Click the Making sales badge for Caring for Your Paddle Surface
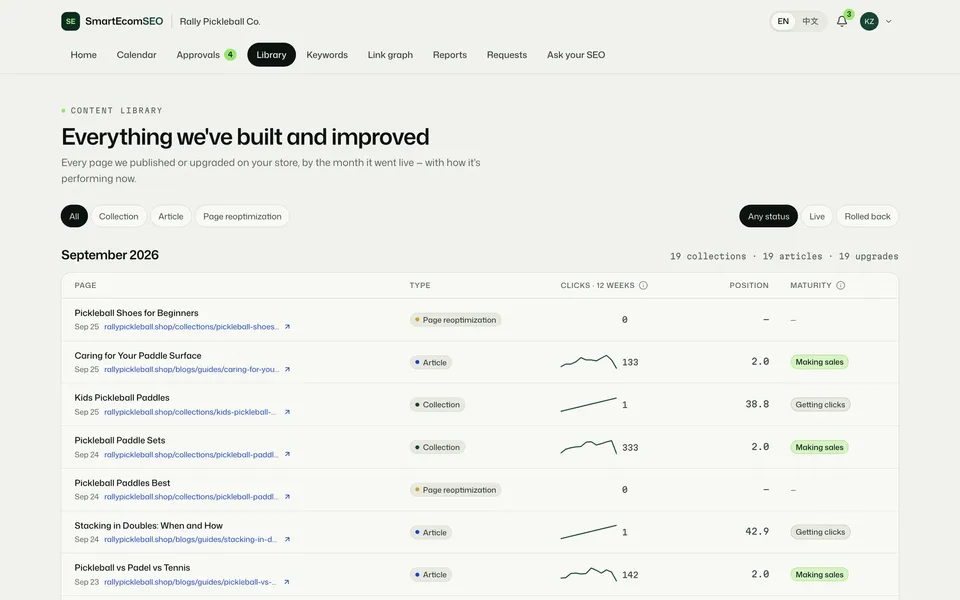The width and height of the screenshot is (960, 600). click(x=819, y=362)
